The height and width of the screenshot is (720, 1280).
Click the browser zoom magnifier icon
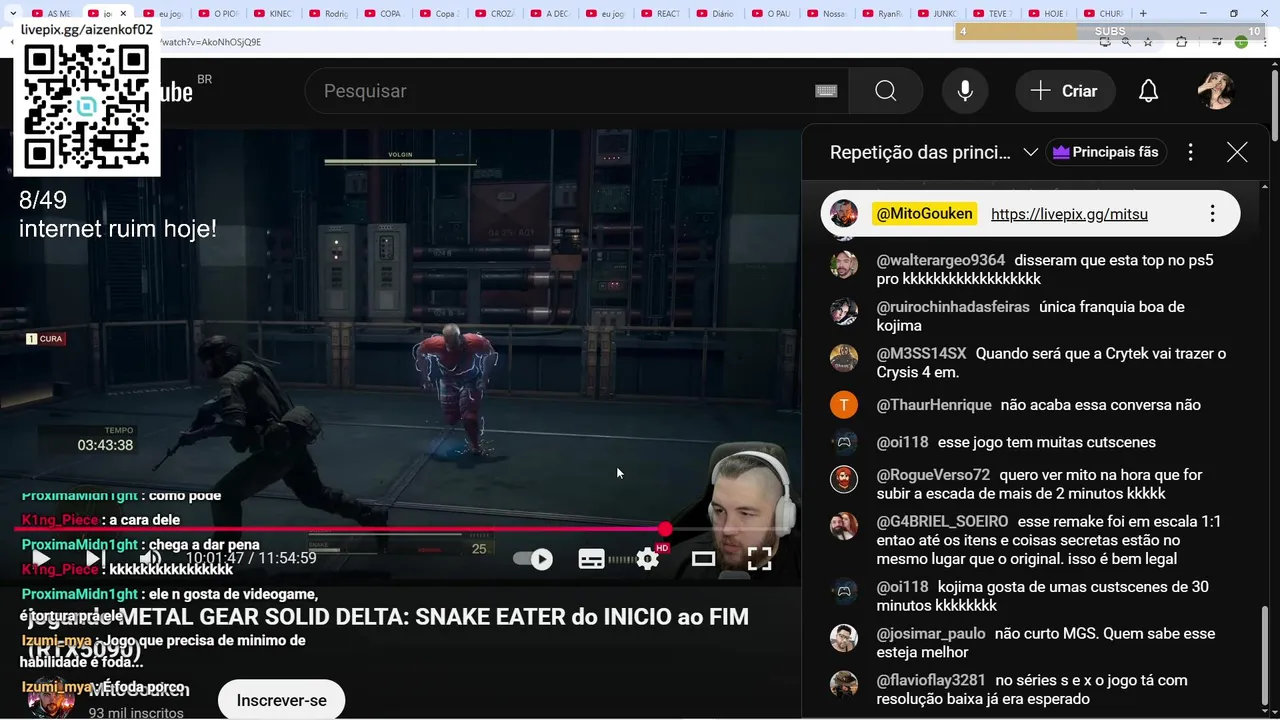click(x=1126, y=42)
